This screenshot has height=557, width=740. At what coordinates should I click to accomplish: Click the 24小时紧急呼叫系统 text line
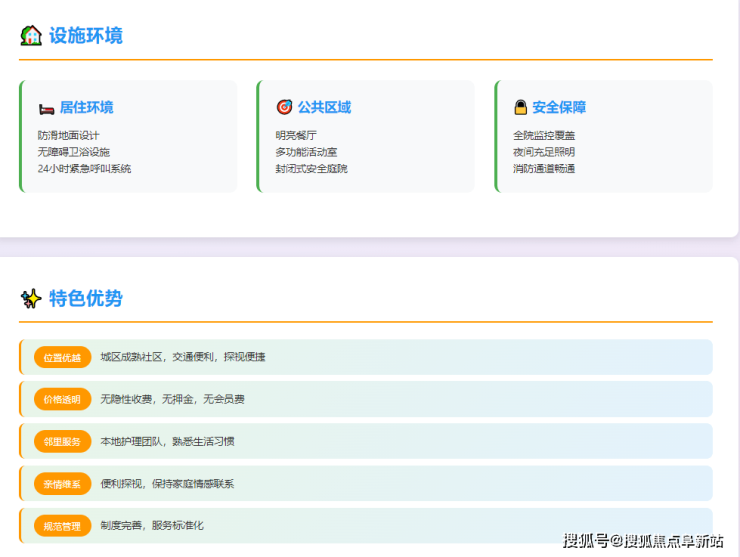(84, 169)
